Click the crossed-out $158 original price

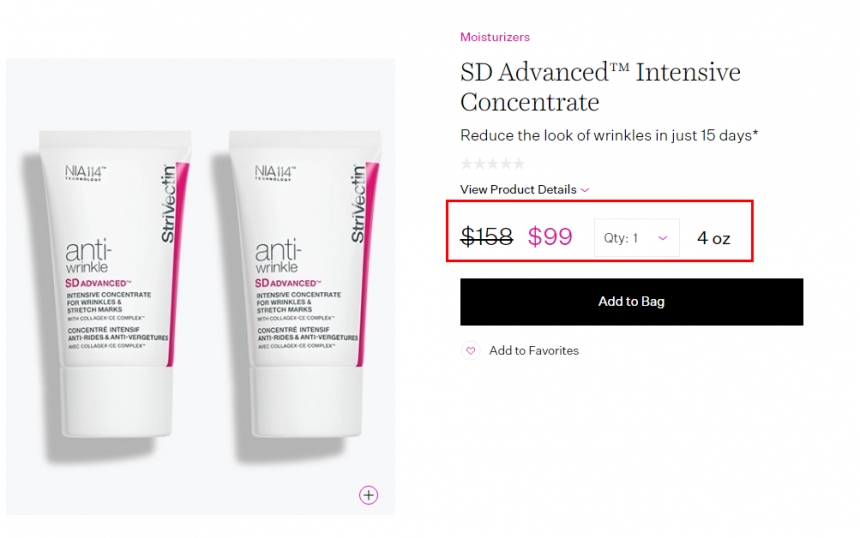point(486,236)
